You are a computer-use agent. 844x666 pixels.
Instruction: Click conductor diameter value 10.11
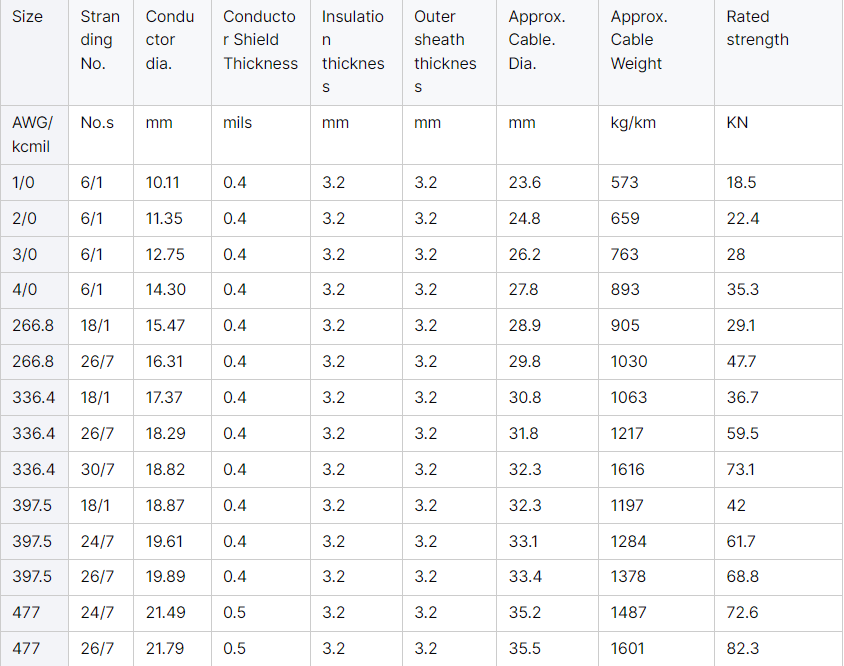point(163,183)
